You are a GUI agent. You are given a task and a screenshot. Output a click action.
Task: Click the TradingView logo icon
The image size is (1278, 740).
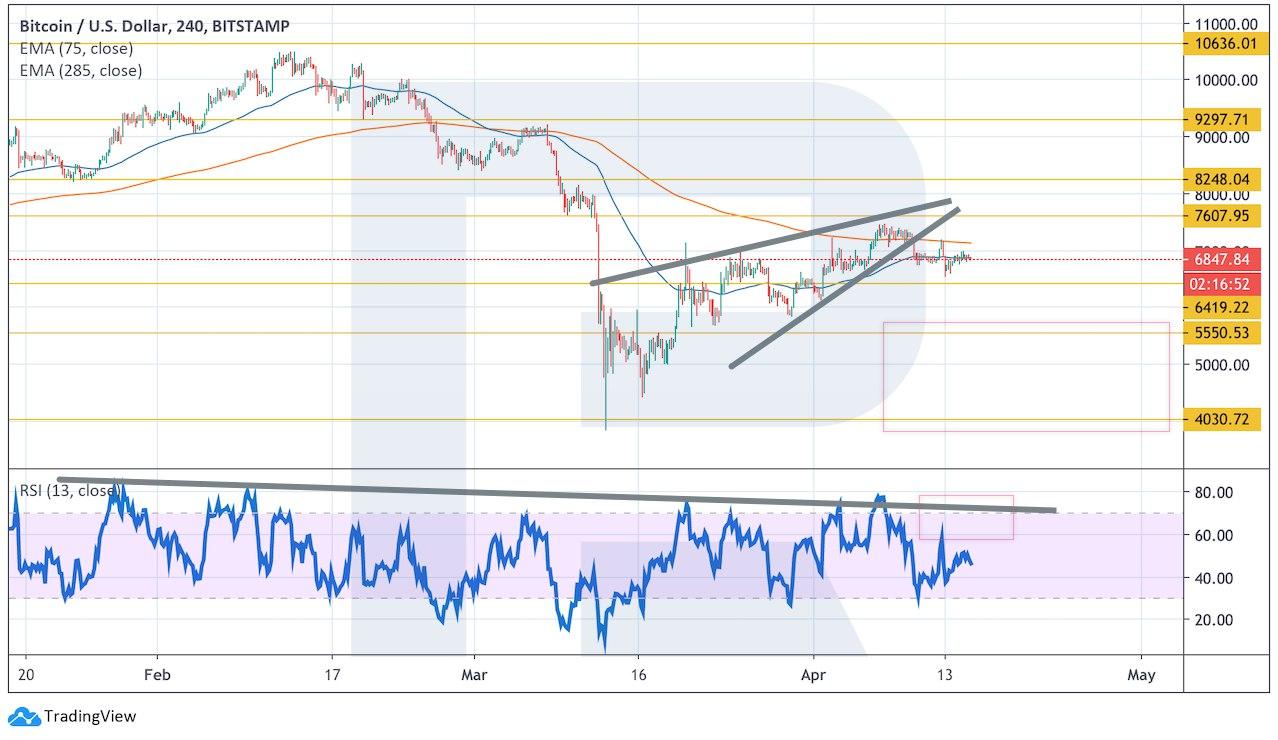[23, 716]
